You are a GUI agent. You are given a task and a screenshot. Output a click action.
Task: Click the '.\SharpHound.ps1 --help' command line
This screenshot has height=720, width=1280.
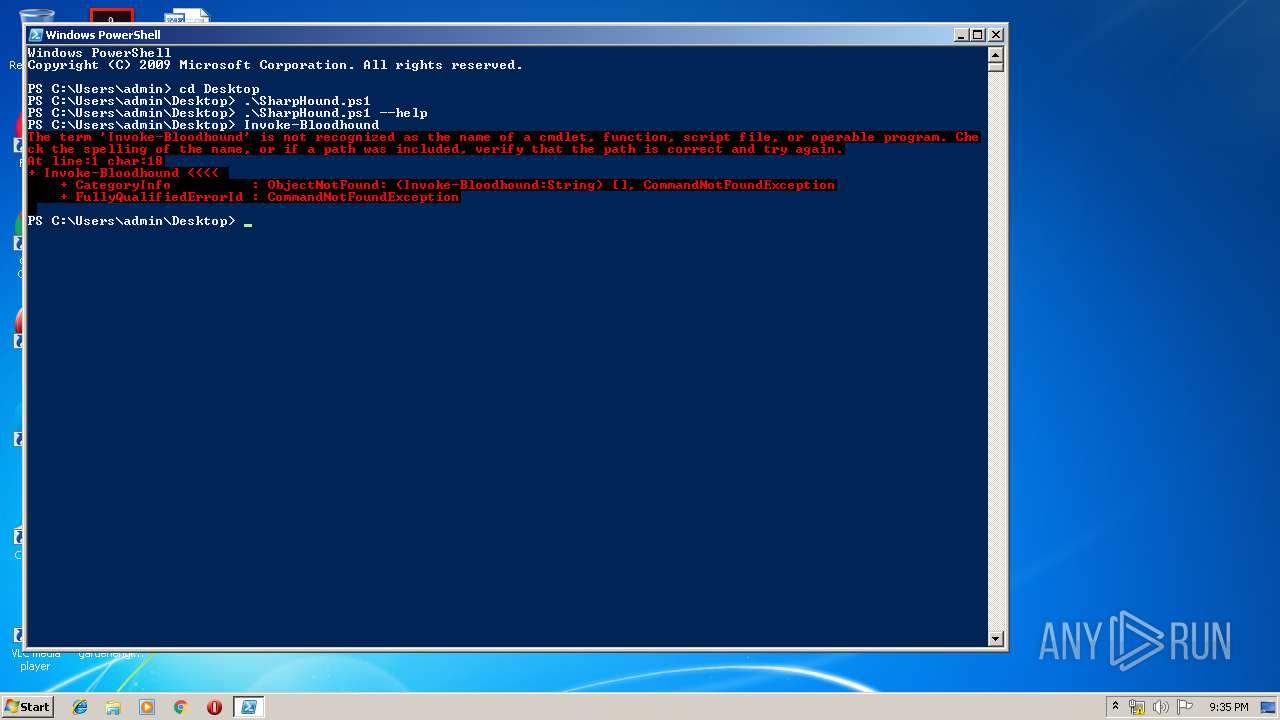(228, 113)
